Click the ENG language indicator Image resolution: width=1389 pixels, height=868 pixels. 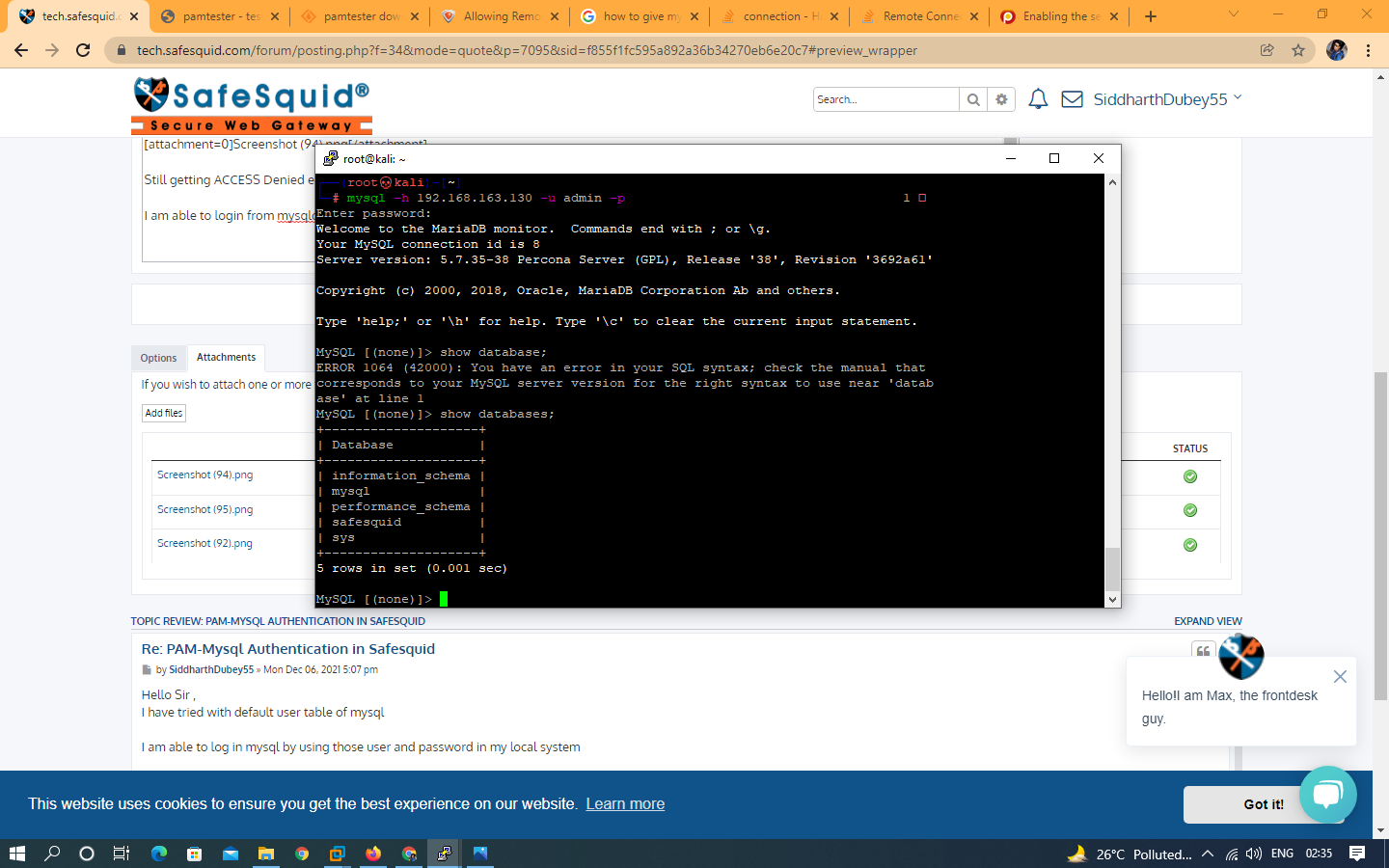(x=1282, y=854)
